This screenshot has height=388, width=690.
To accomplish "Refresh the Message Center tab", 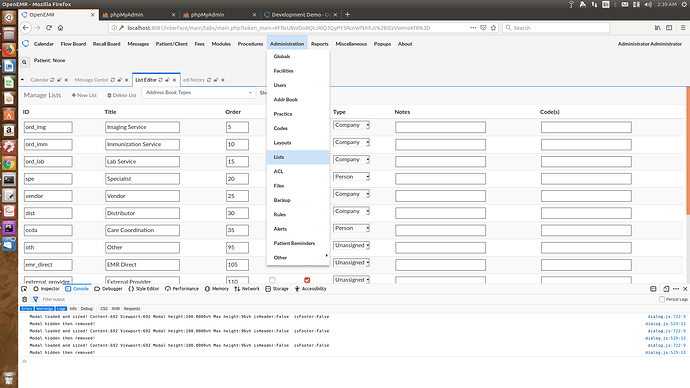I will pyautogui.click(x=113, y=80).
